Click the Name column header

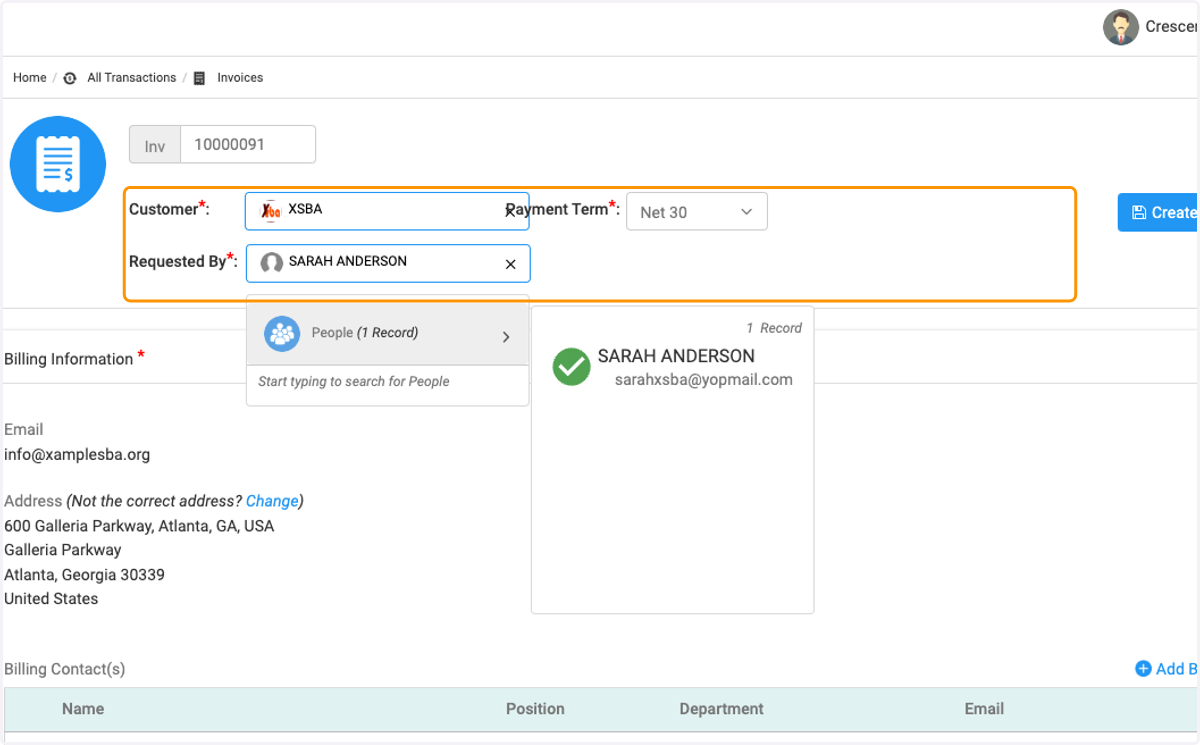(x=83, y=709)
